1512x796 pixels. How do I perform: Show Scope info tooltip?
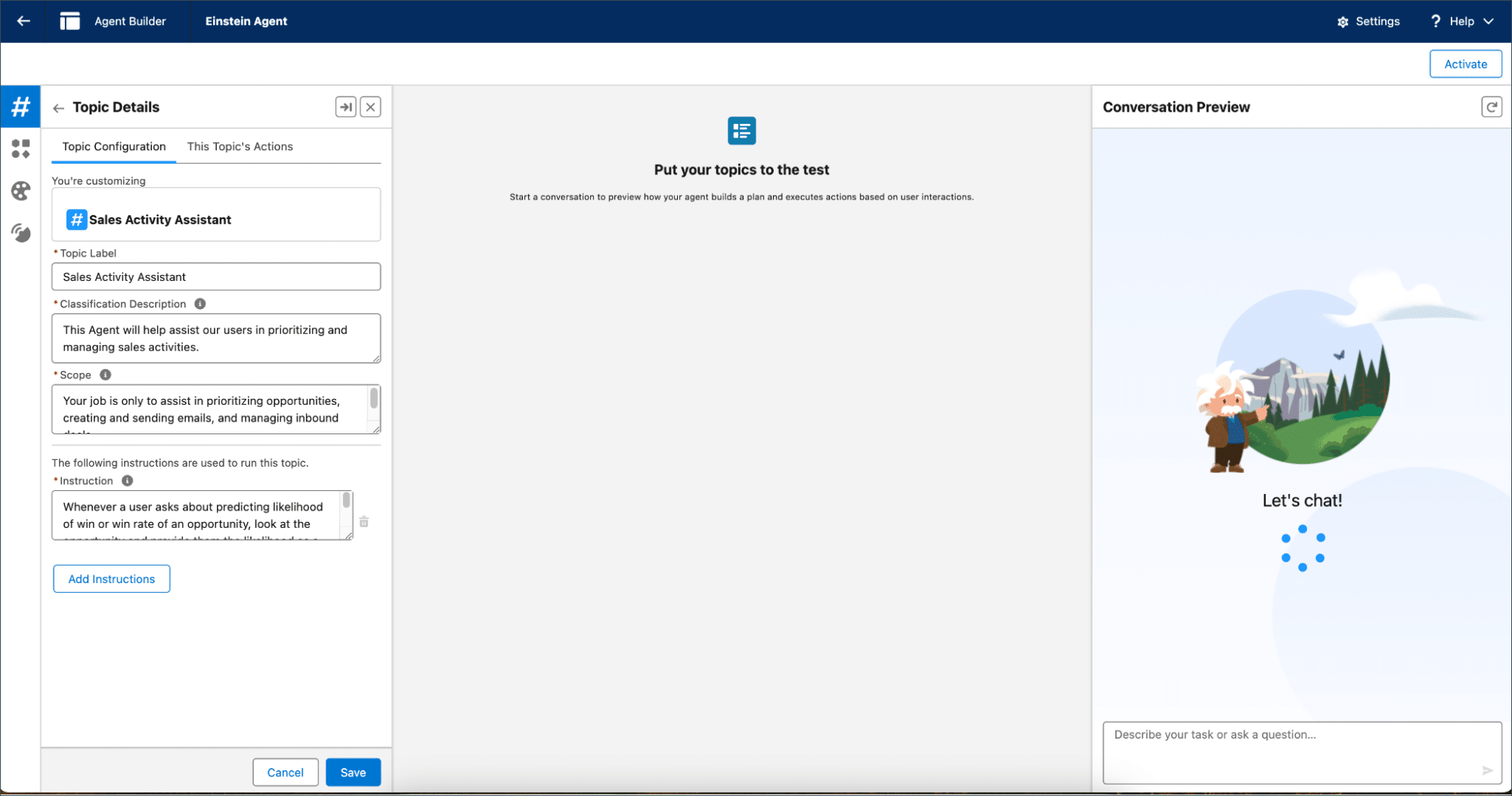click(105, 375)
